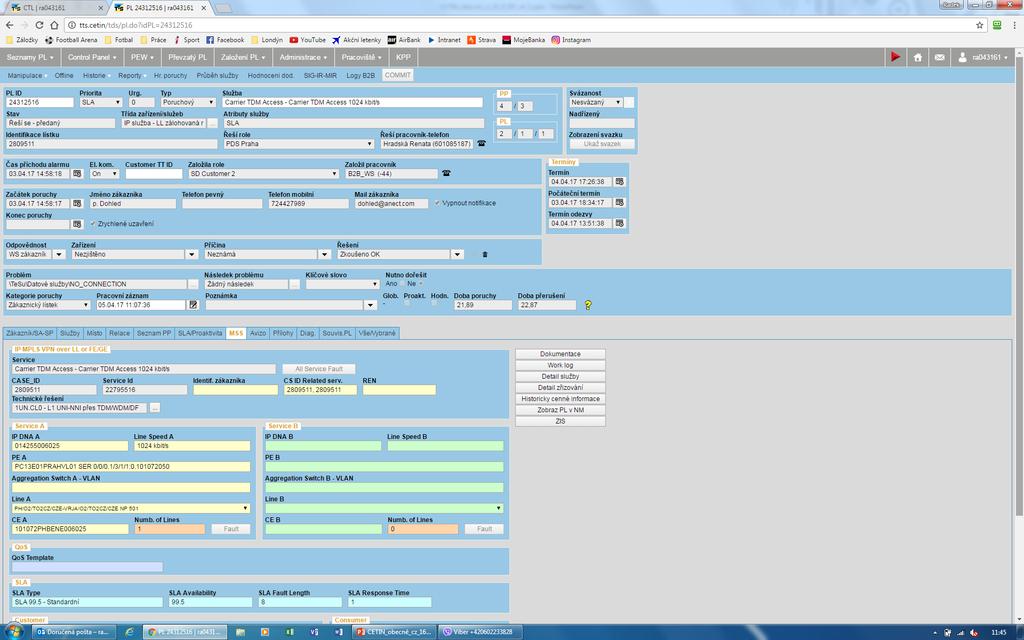This screenshot has height=640, width=1024.
Task: Open the Kategorie poruchy dropdown
Action: [x=48, y=305]
